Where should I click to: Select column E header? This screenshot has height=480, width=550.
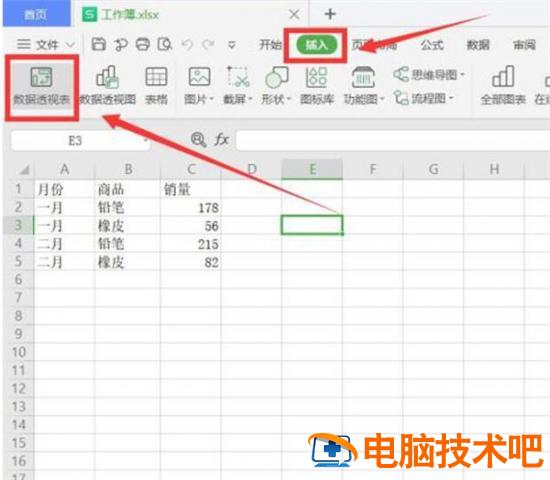click(312, 170)
